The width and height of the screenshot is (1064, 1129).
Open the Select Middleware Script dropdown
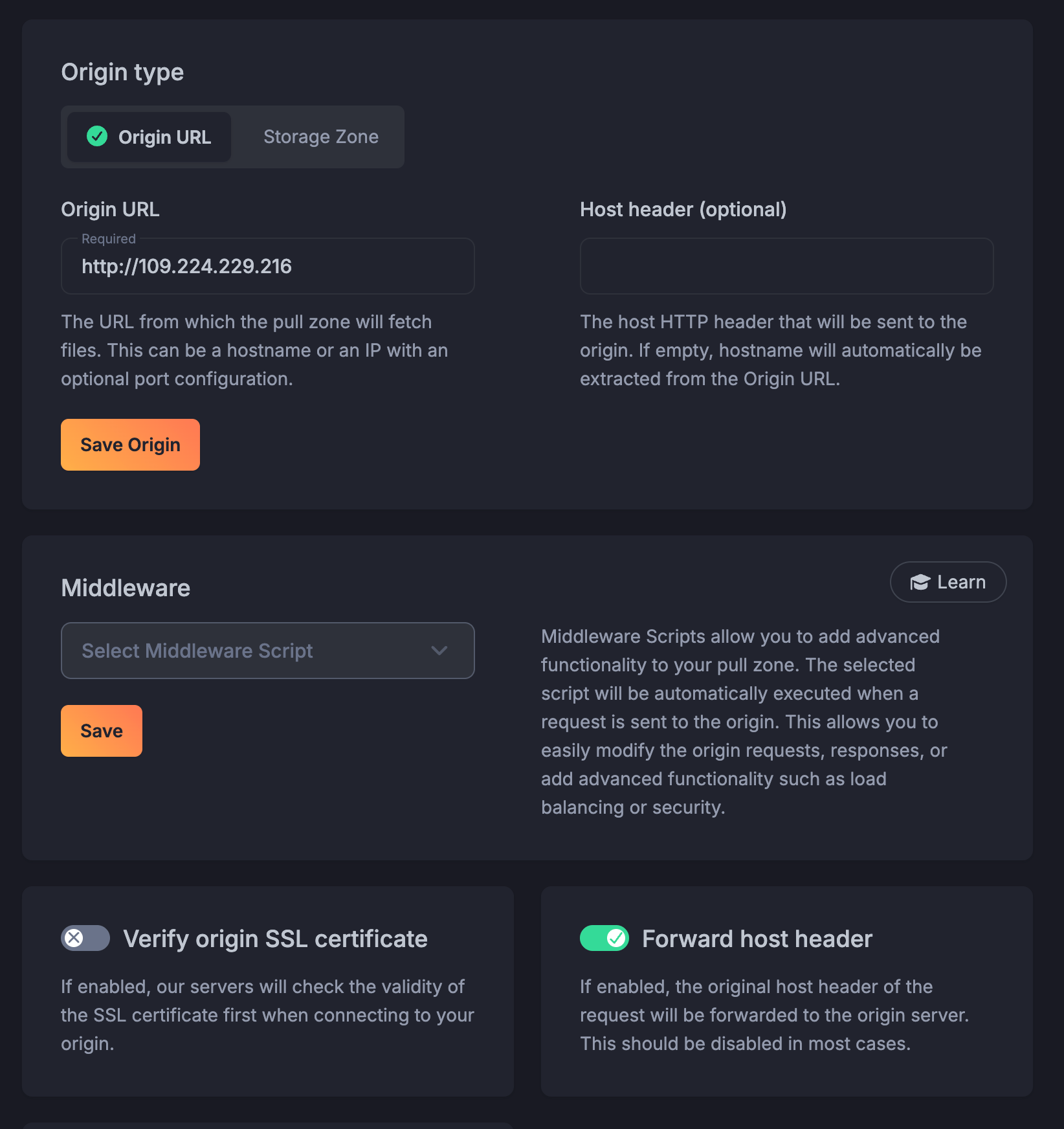pos(267,651)
